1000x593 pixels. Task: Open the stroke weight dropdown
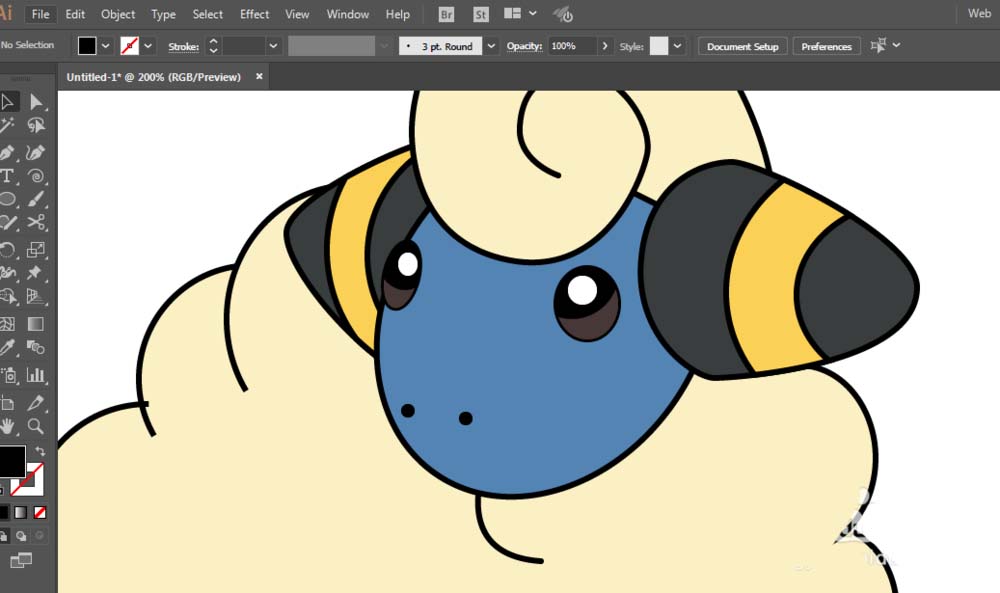[274, 46]
